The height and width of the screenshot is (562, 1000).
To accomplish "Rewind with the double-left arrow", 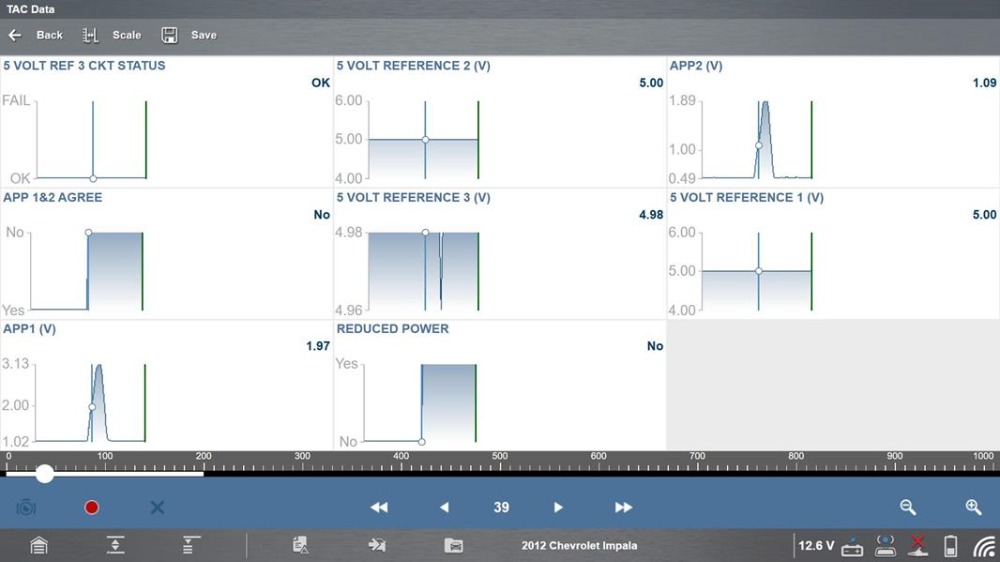I will pyautogui.click(x=379, y=507).
